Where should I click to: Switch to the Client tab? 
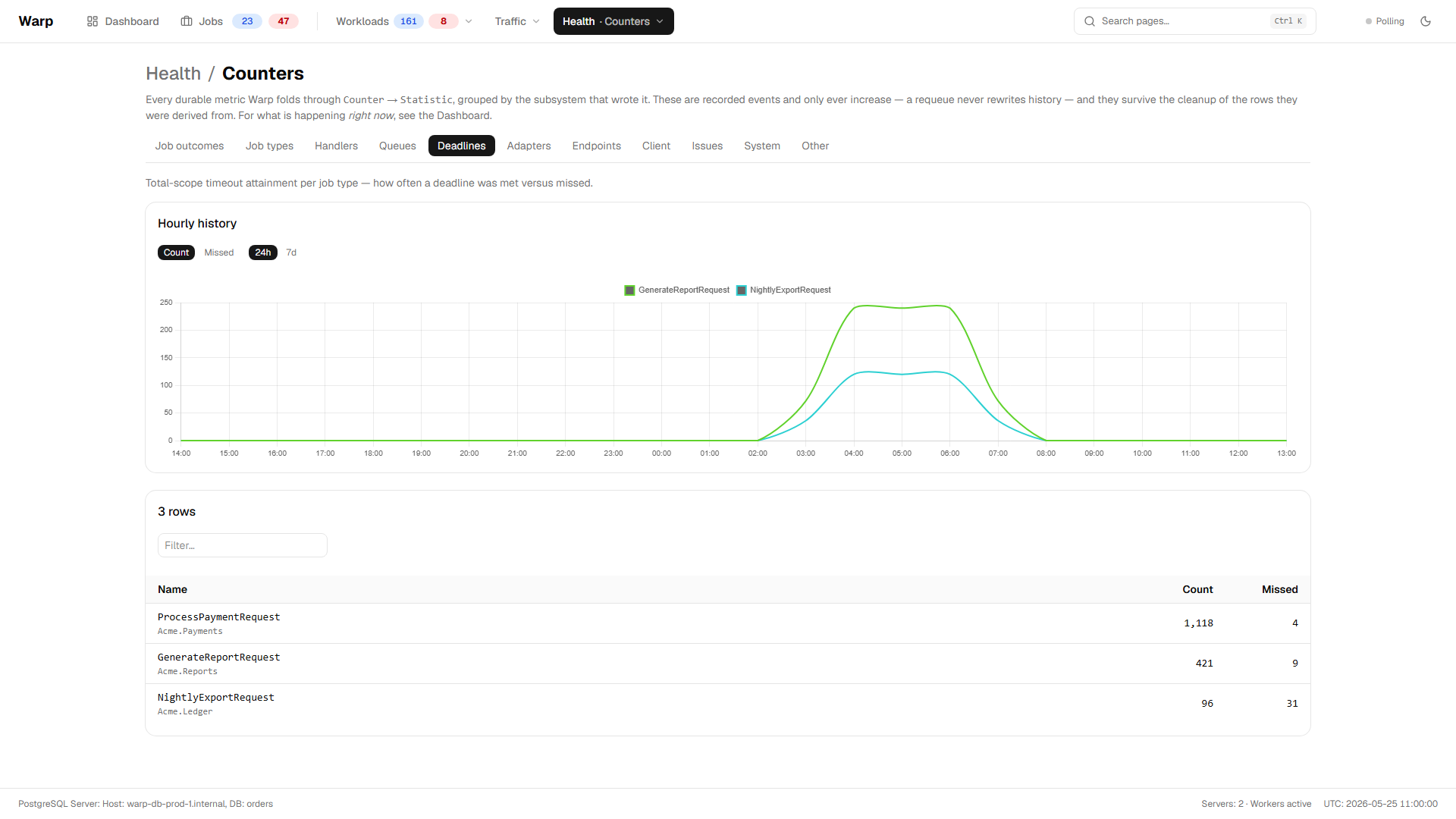tap(656, 146)
